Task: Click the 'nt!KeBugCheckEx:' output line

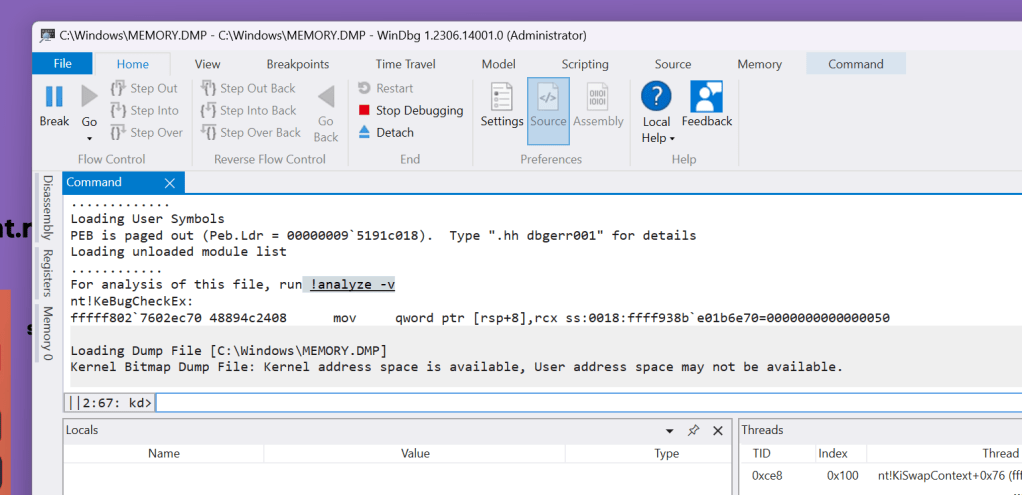Action: (x=132, y=301)
